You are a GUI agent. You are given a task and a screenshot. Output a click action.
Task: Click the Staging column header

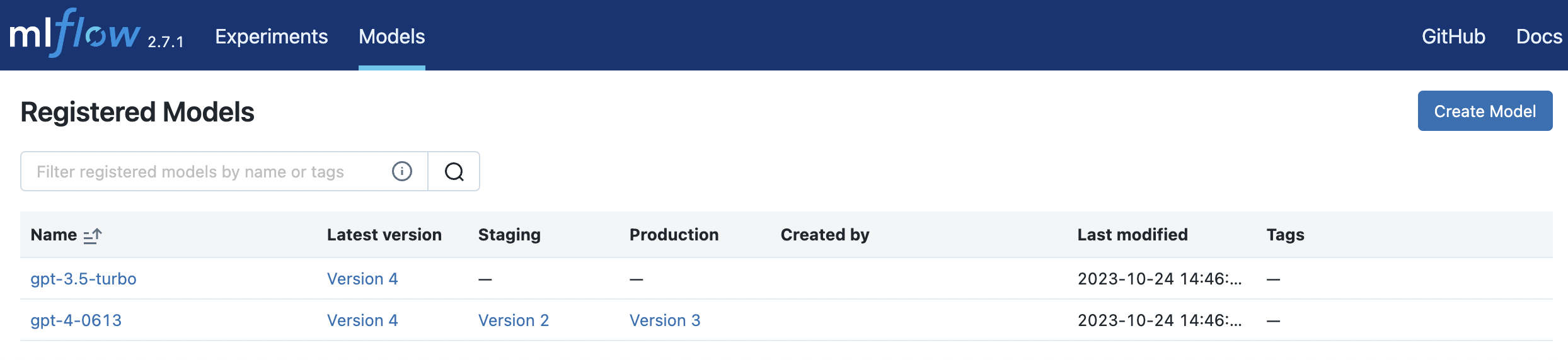click(509, 235)
